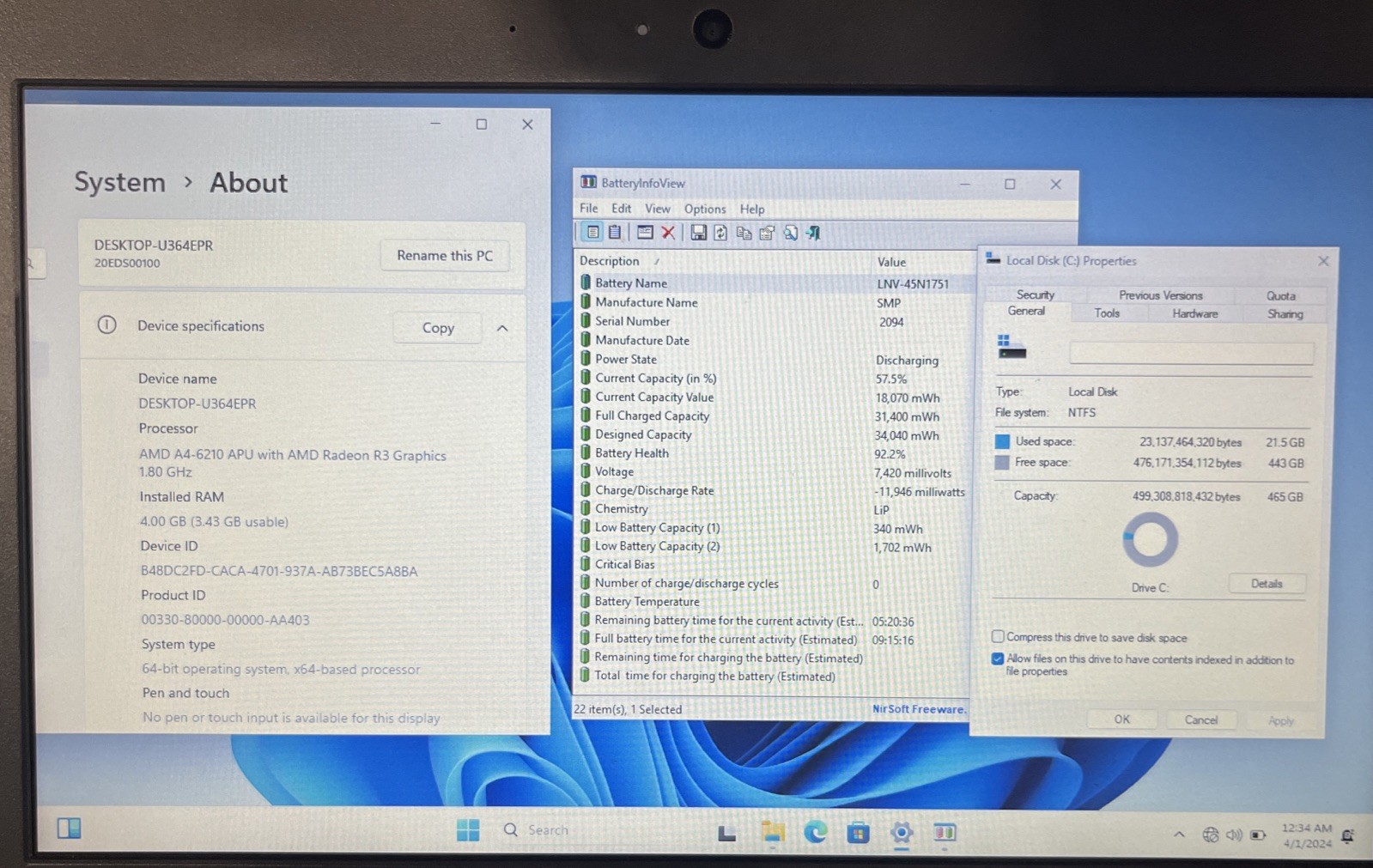Enable Compress this drive to save disk space
1373x868 pixels.
pyautogui.click(x=998, y=636)
